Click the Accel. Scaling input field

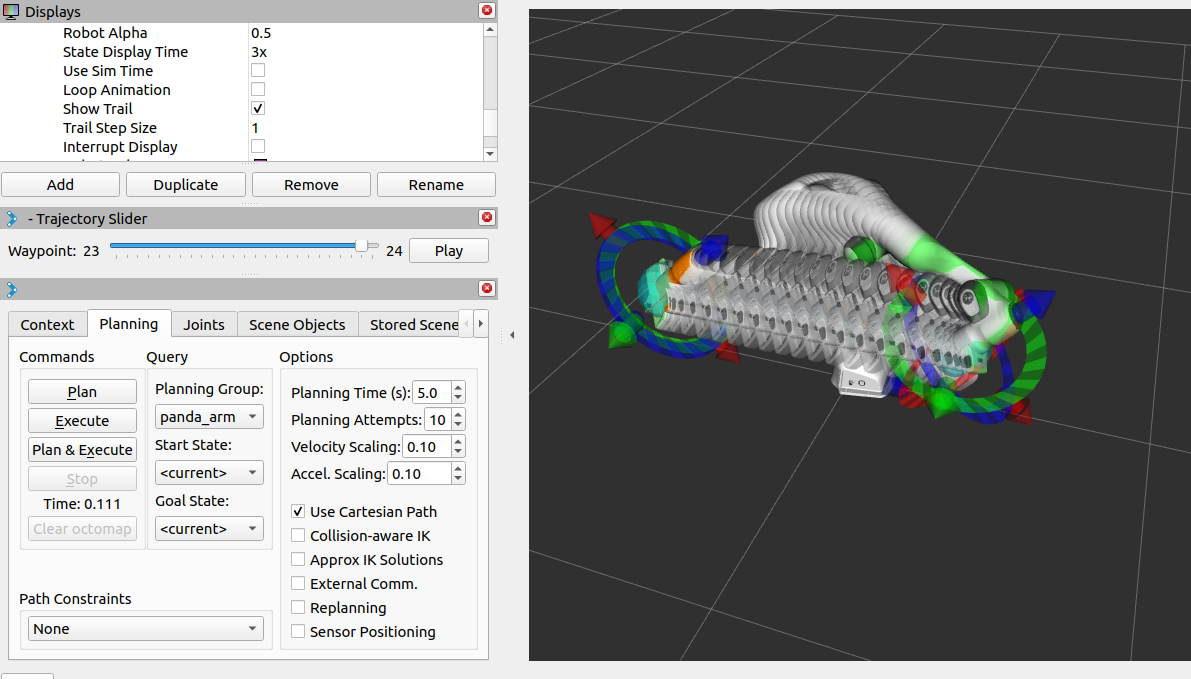coord(419,474)
